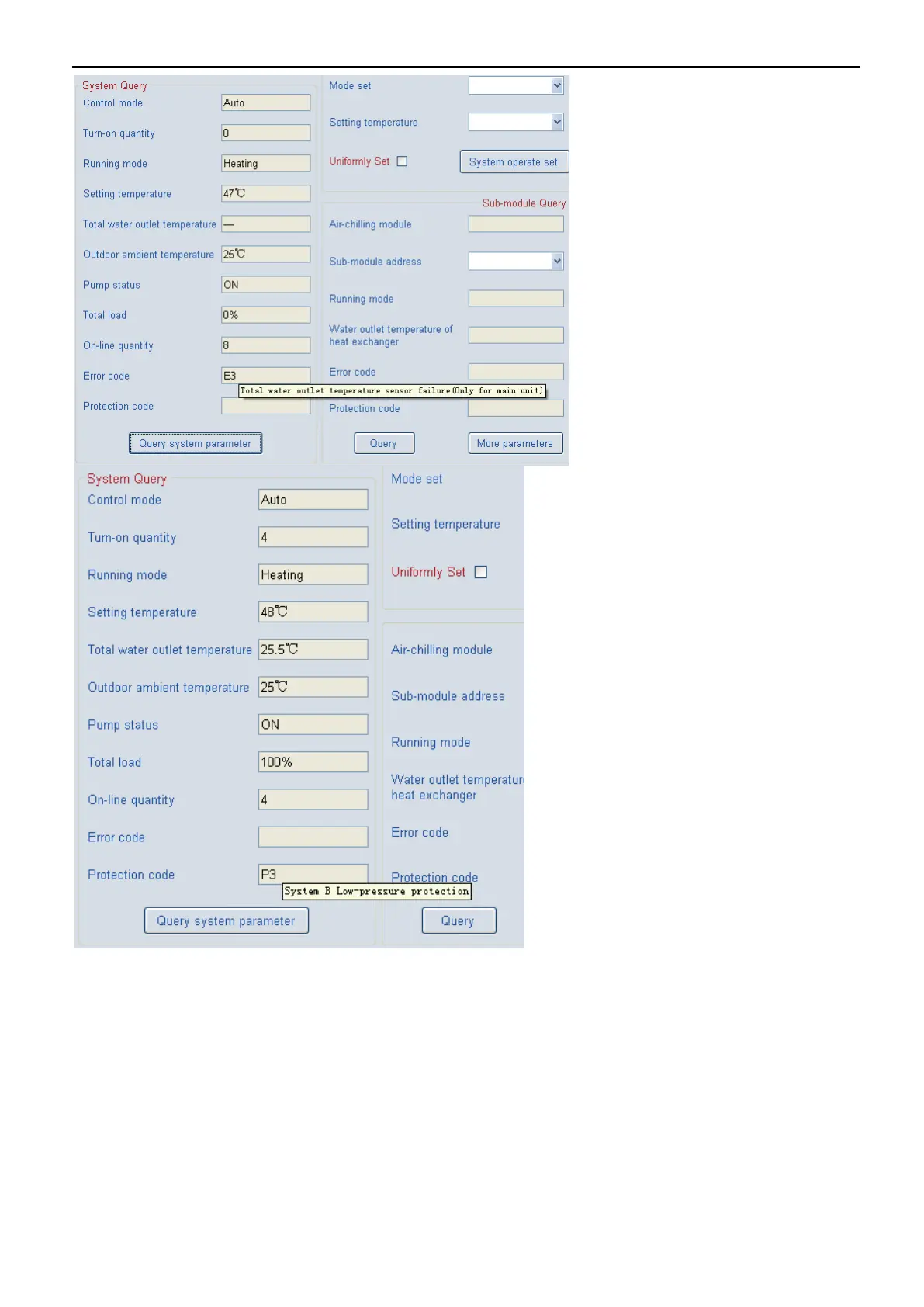Click empty Error code field in lower System Query

point(313,837)
